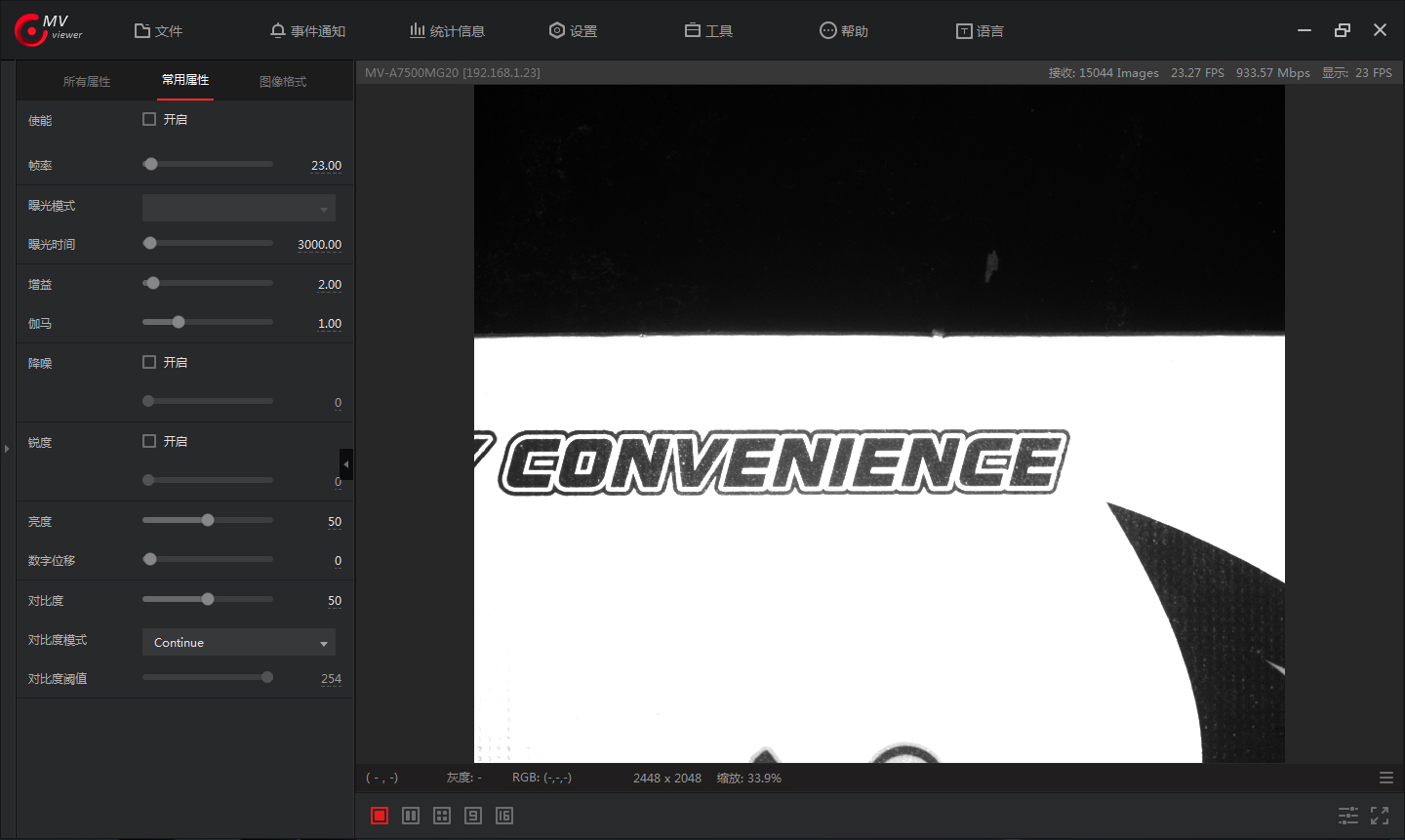1405x840 pixels.
Task: Open the 对比度模式 Continue dropdown
Action: point(239,642)
